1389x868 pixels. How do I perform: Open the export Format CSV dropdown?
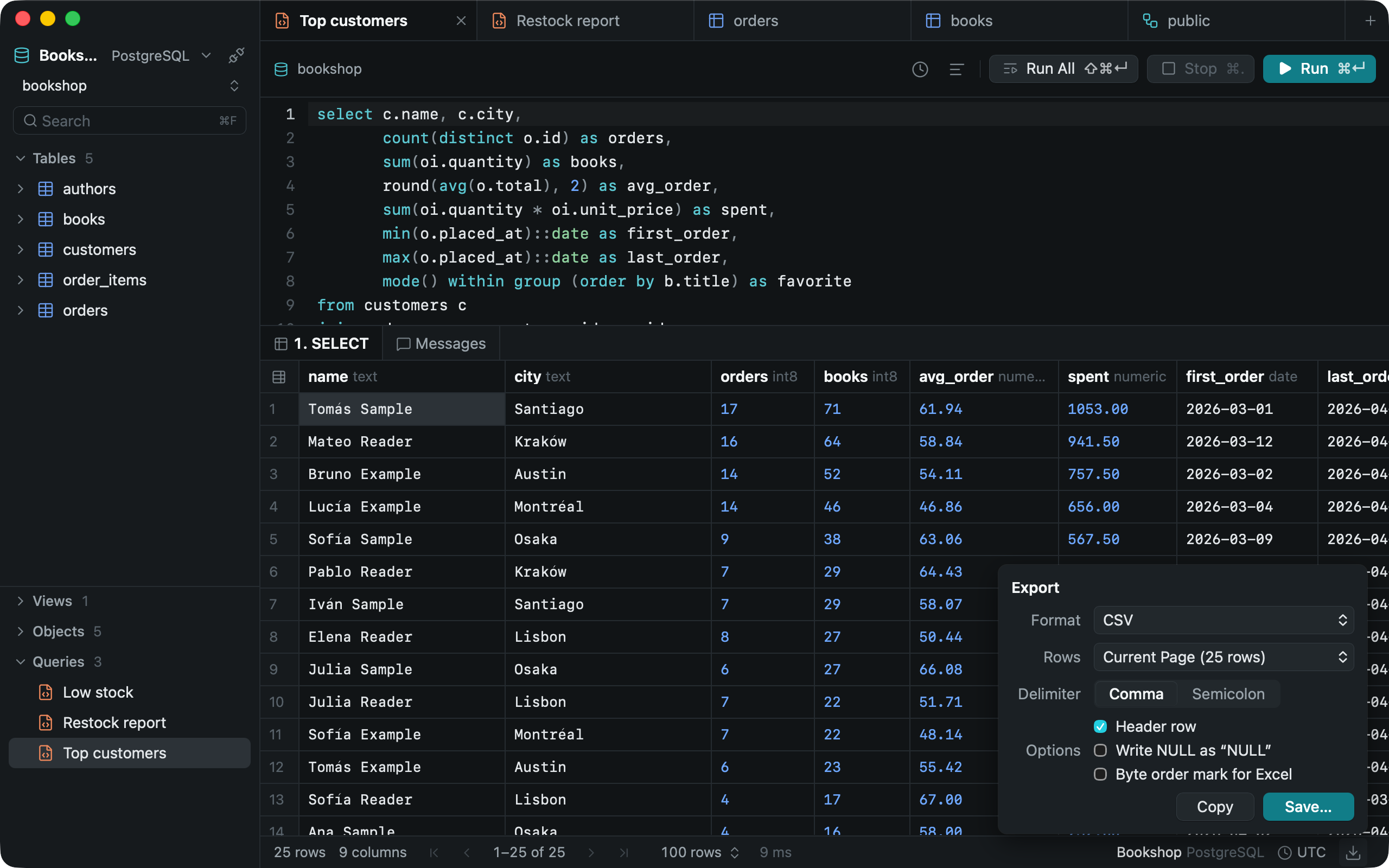click(x=1224, y=620)
